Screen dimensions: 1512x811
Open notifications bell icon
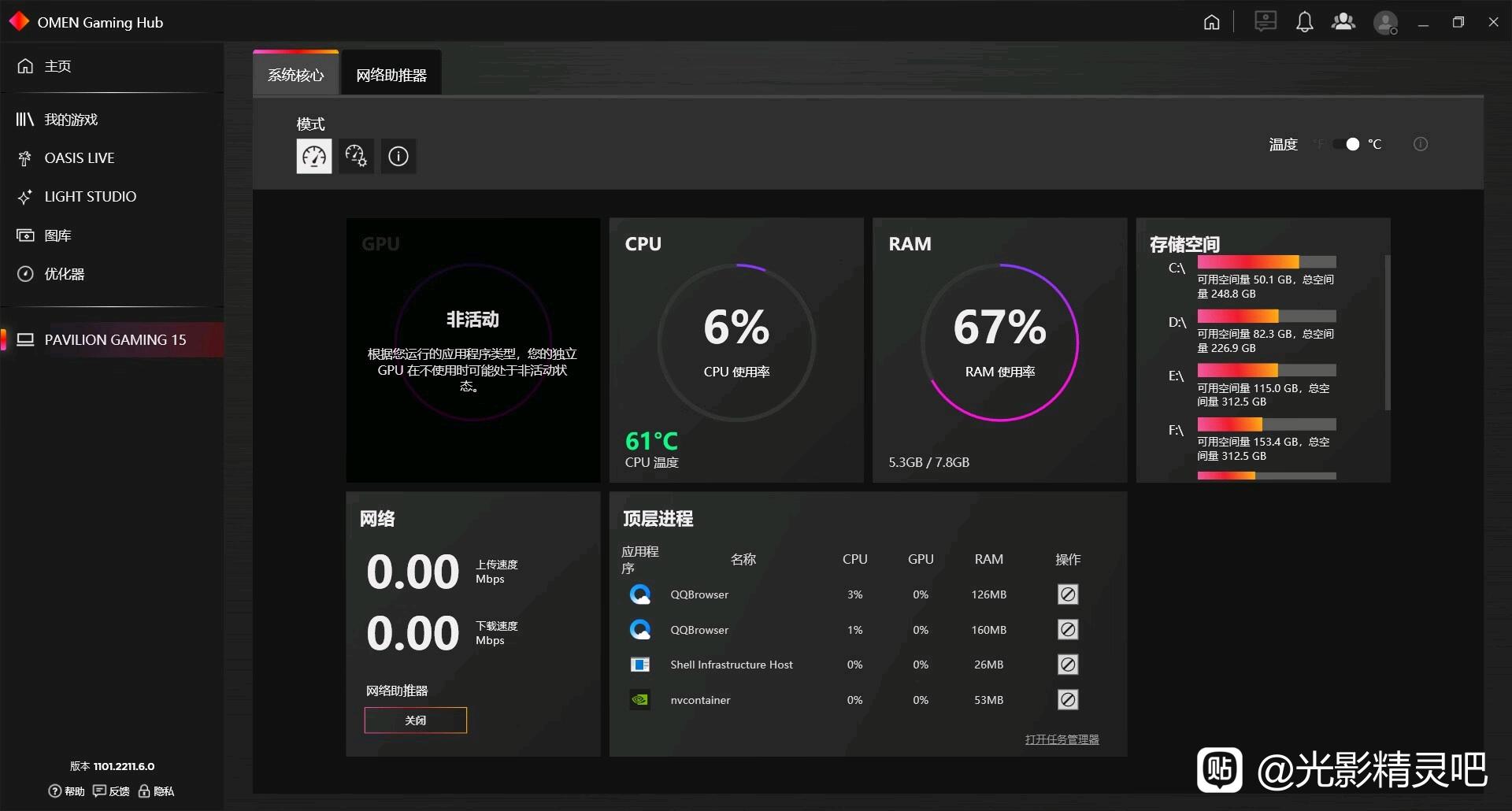point(1304,22)
